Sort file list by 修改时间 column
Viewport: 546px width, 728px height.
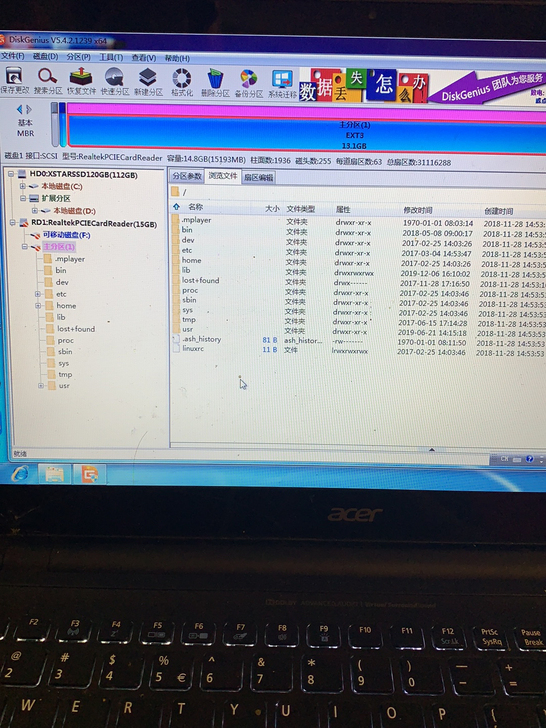(x=418, y=210)
